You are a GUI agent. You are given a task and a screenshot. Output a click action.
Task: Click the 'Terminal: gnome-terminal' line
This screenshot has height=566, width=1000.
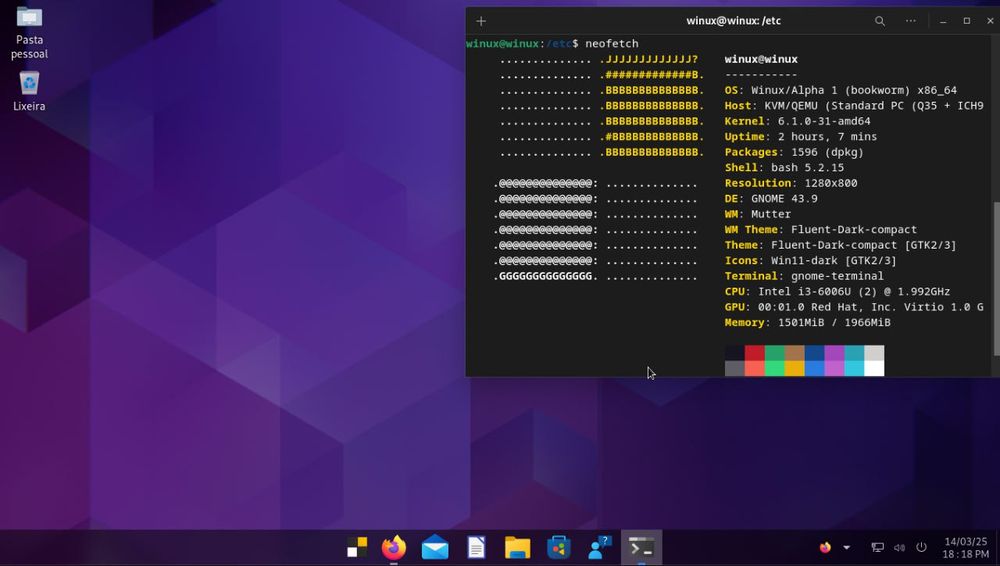804,276
